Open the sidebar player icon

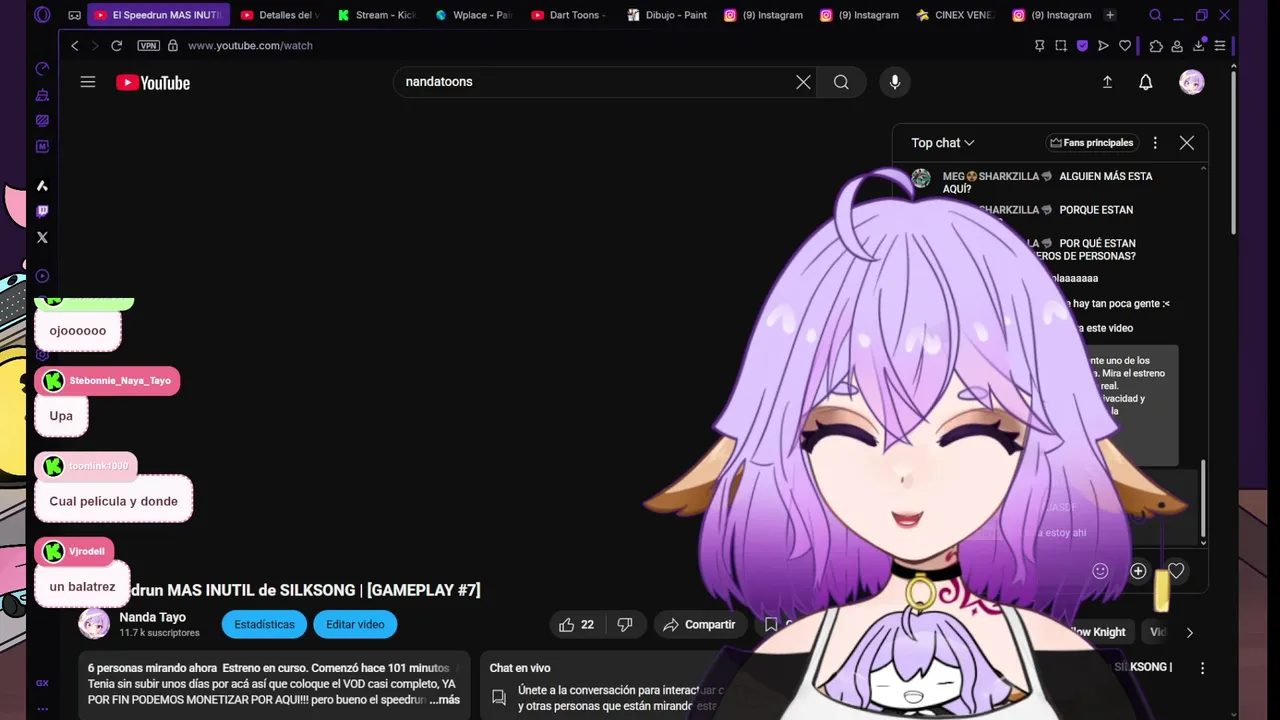click(42, 276)
